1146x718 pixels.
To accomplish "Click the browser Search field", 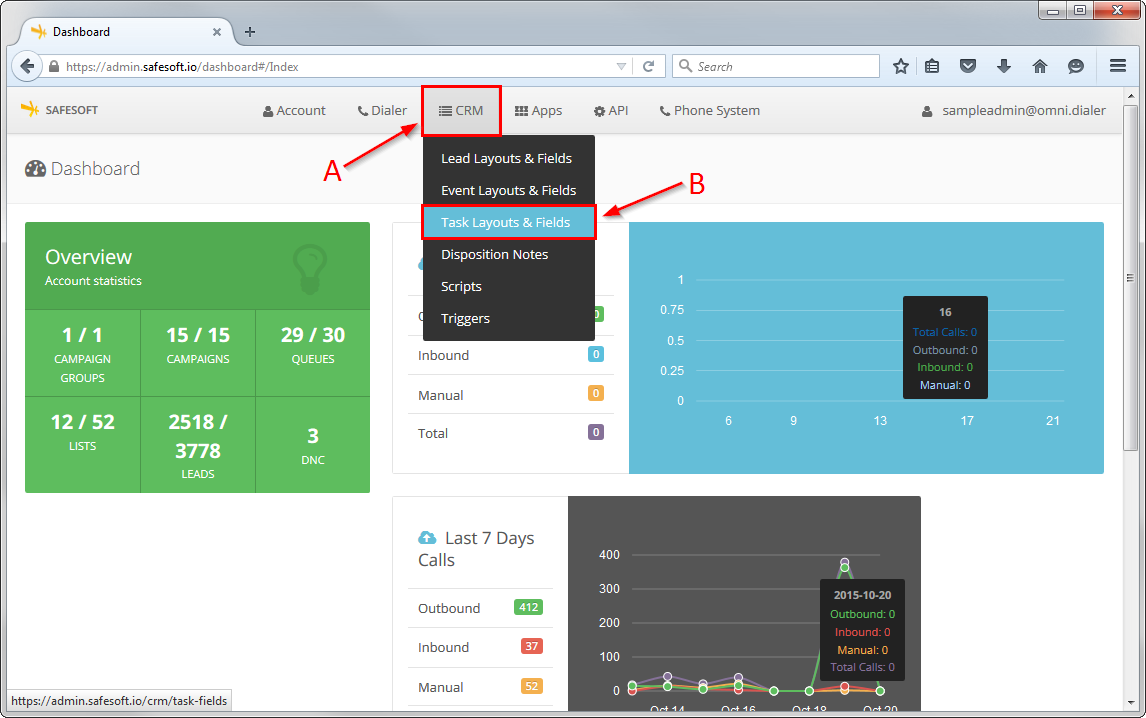I will [x=775, y=67].
